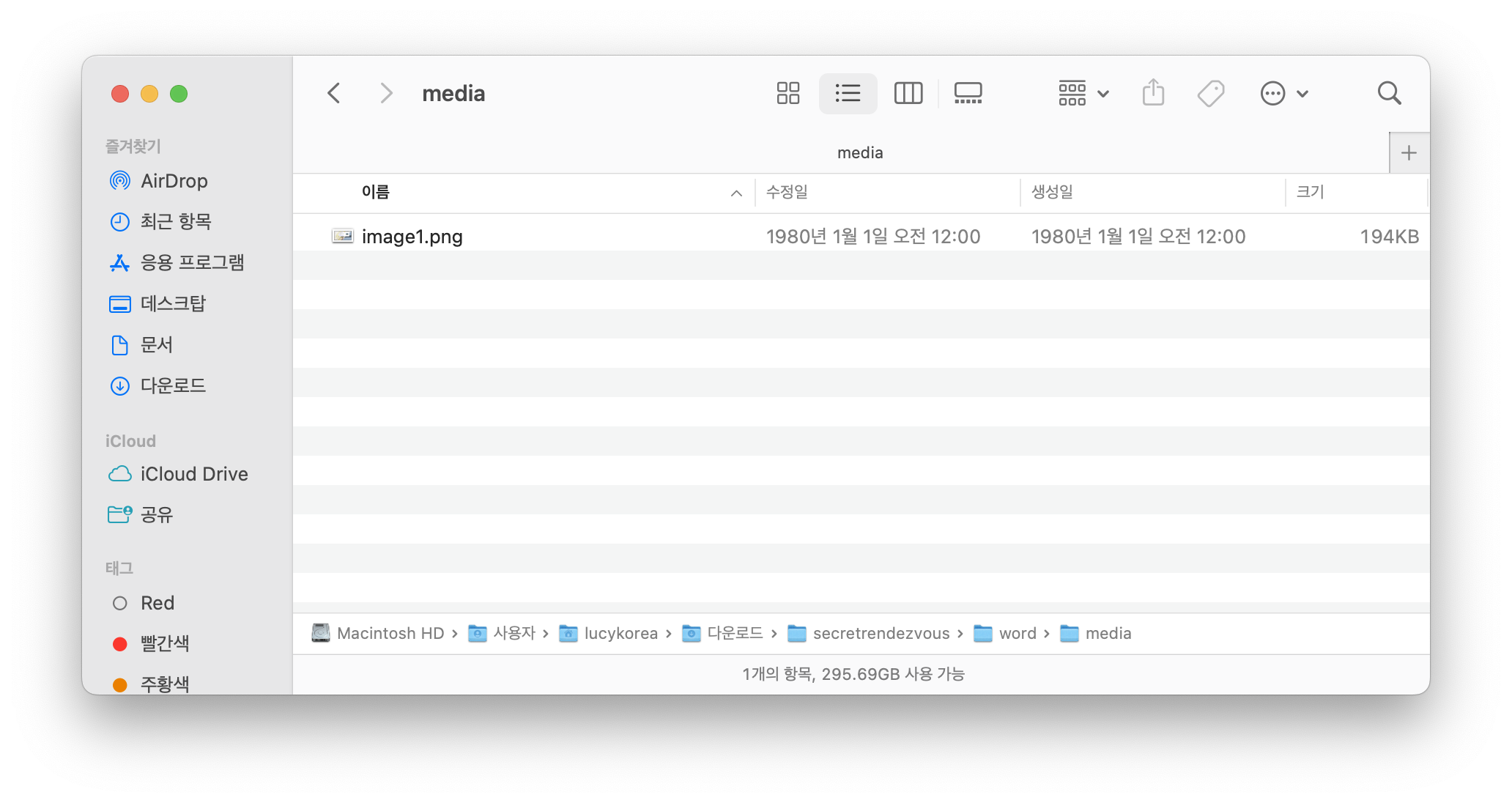Go forward with the right chevron button
Image resolution: width=1512 pixels, height=803 pixels.
click(386, 93)
